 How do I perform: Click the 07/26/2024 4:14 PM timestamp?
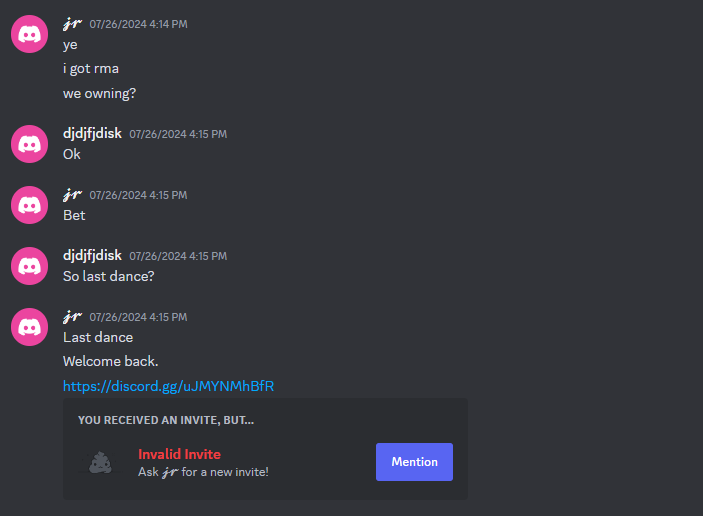tap(139, 24)
